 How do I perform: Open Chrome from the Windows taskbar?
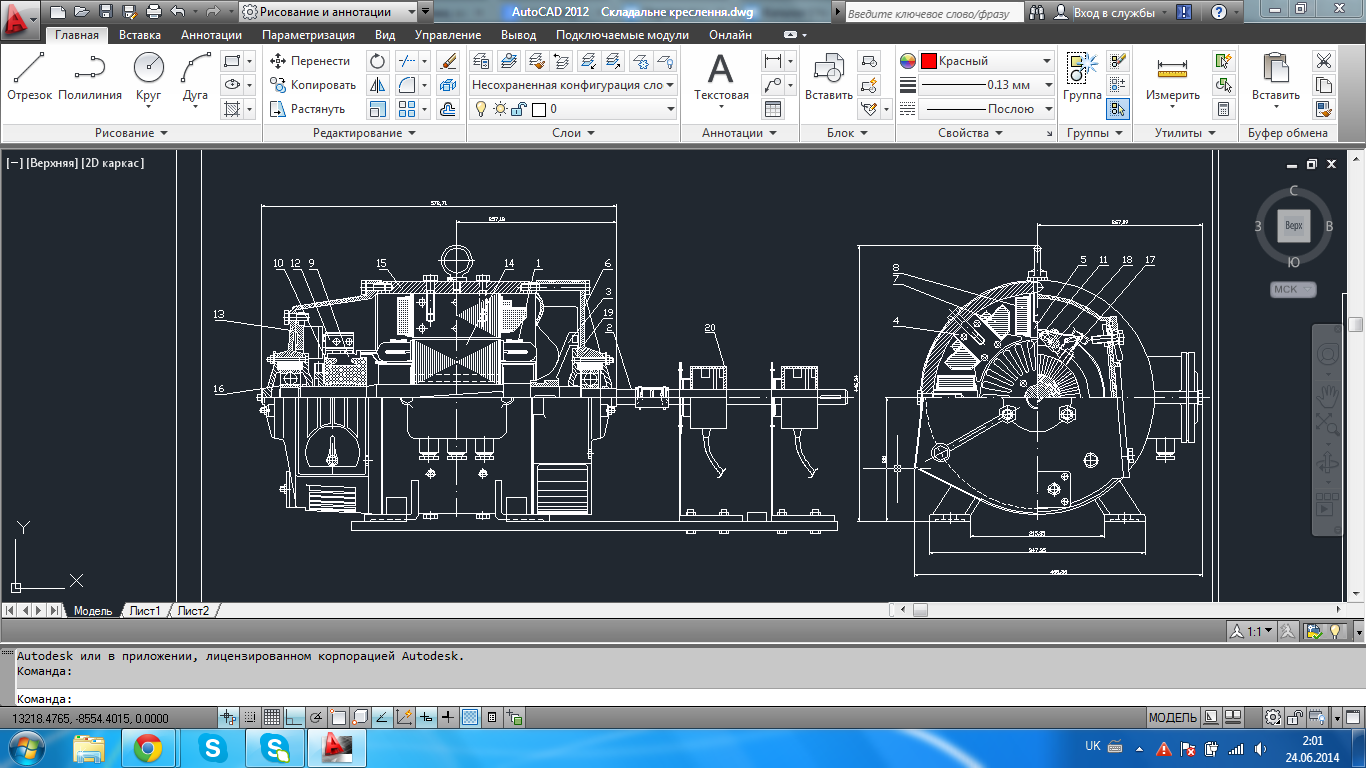[148, 747]
